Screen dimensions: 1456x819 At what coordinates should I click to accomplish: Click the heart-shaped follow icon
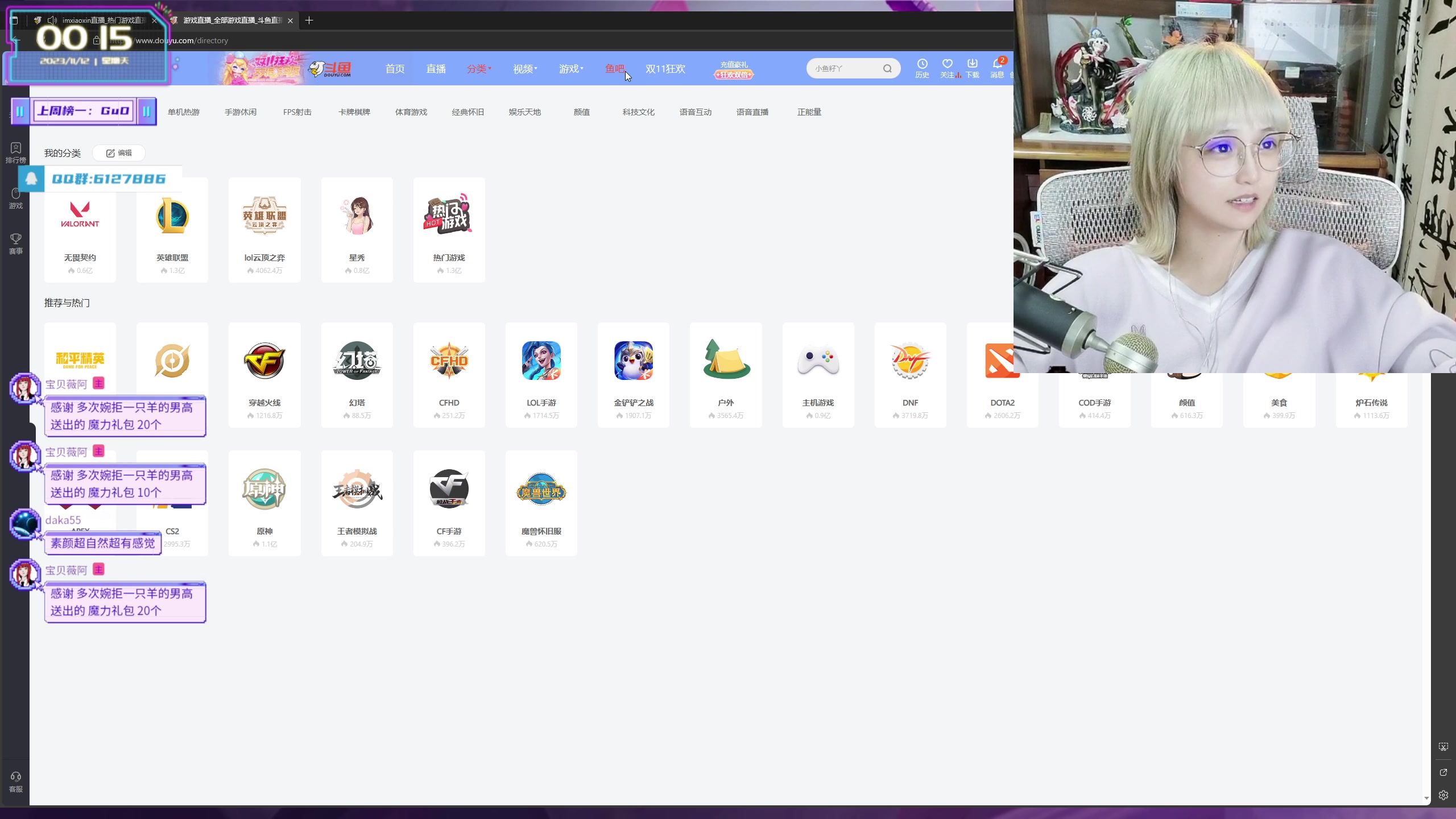[947, 64]
